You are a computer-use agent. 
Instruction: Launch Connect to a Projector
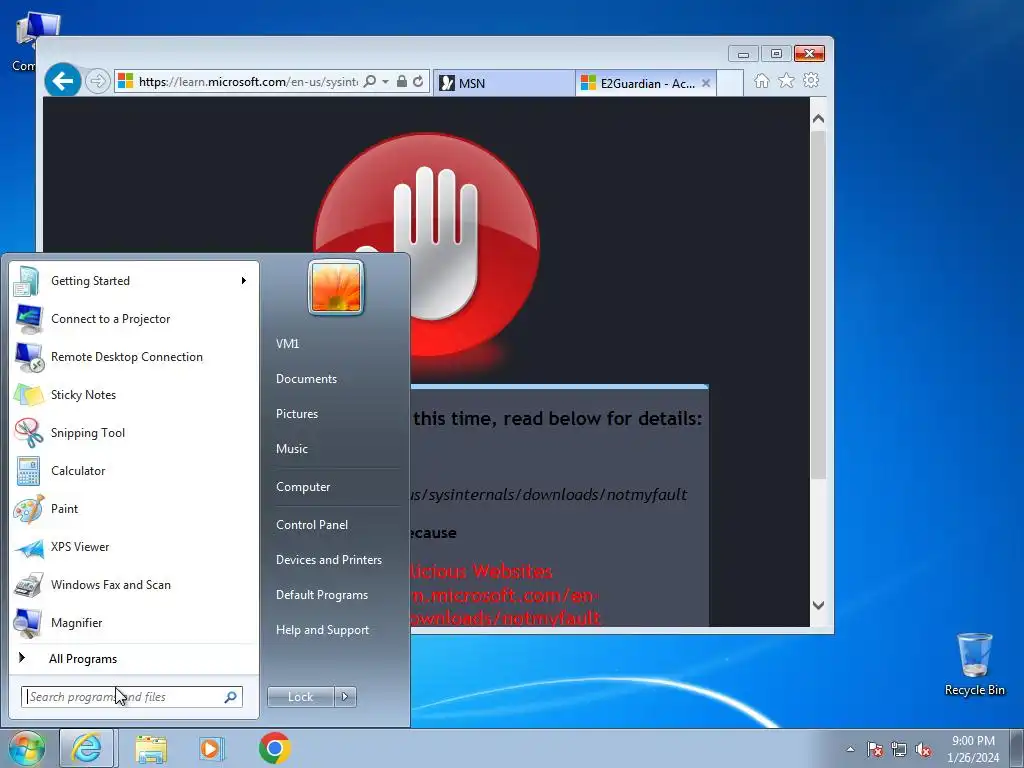point(133,319)
